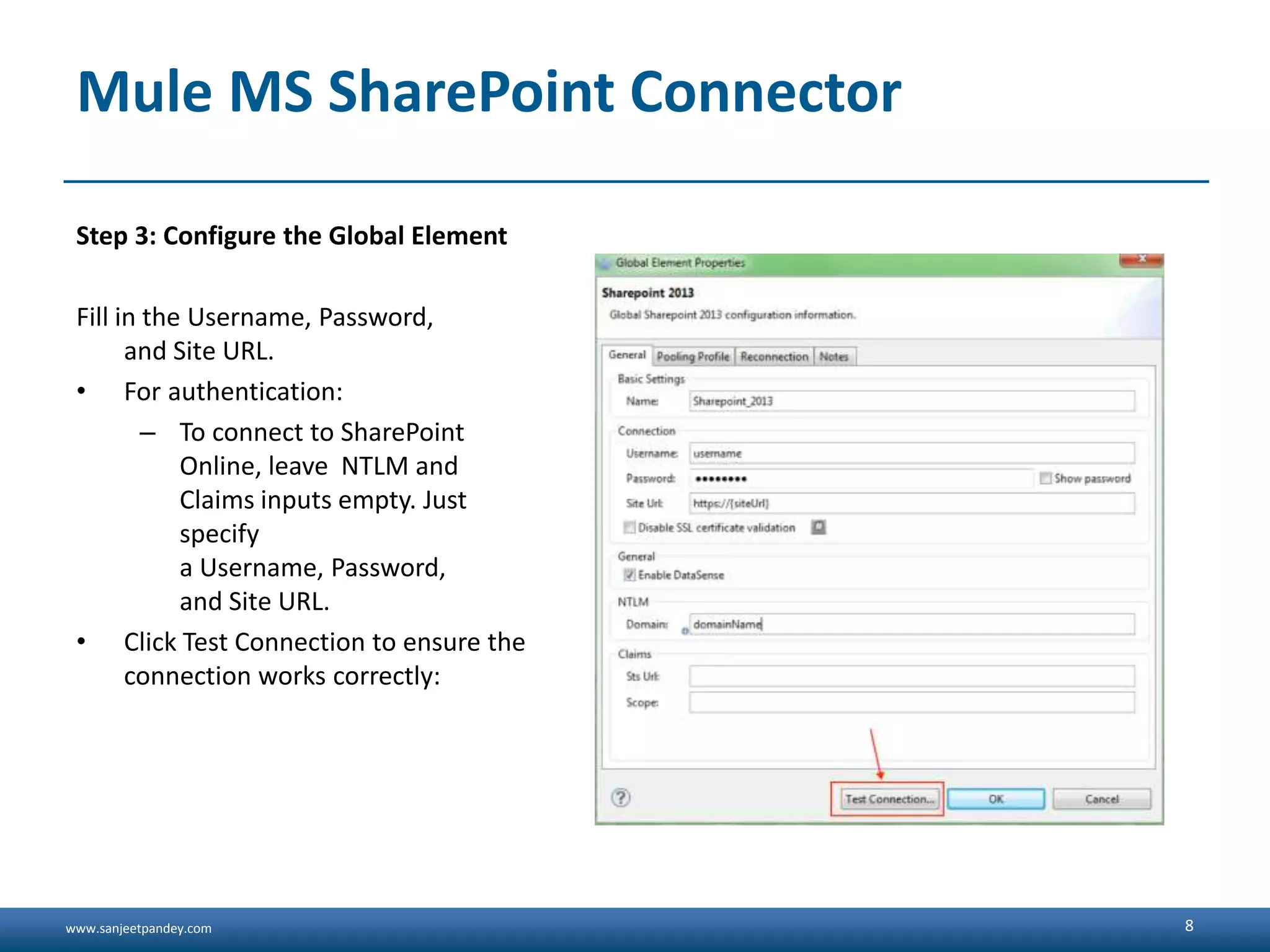Open the help question mark icon
The width and height of the screenshot is (1270, 952).
tap(621, 798)
